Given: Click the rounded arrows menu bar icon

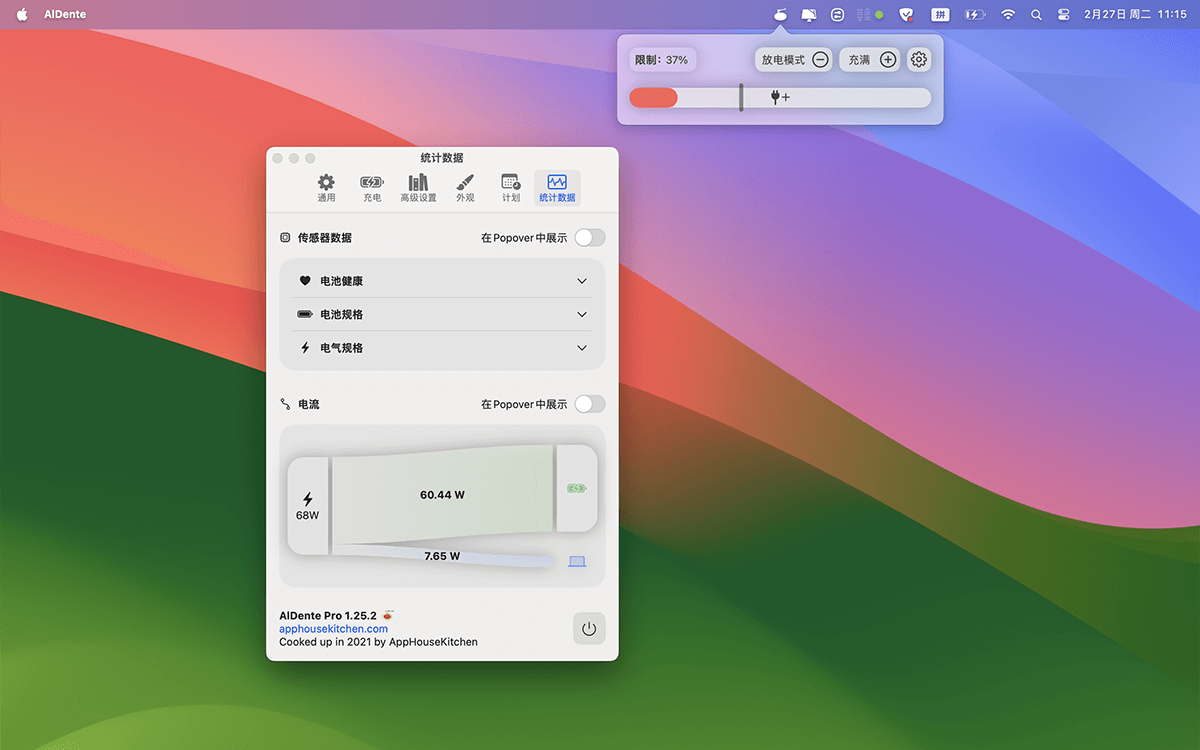Looking at the screenshot, I should [838, 15].
